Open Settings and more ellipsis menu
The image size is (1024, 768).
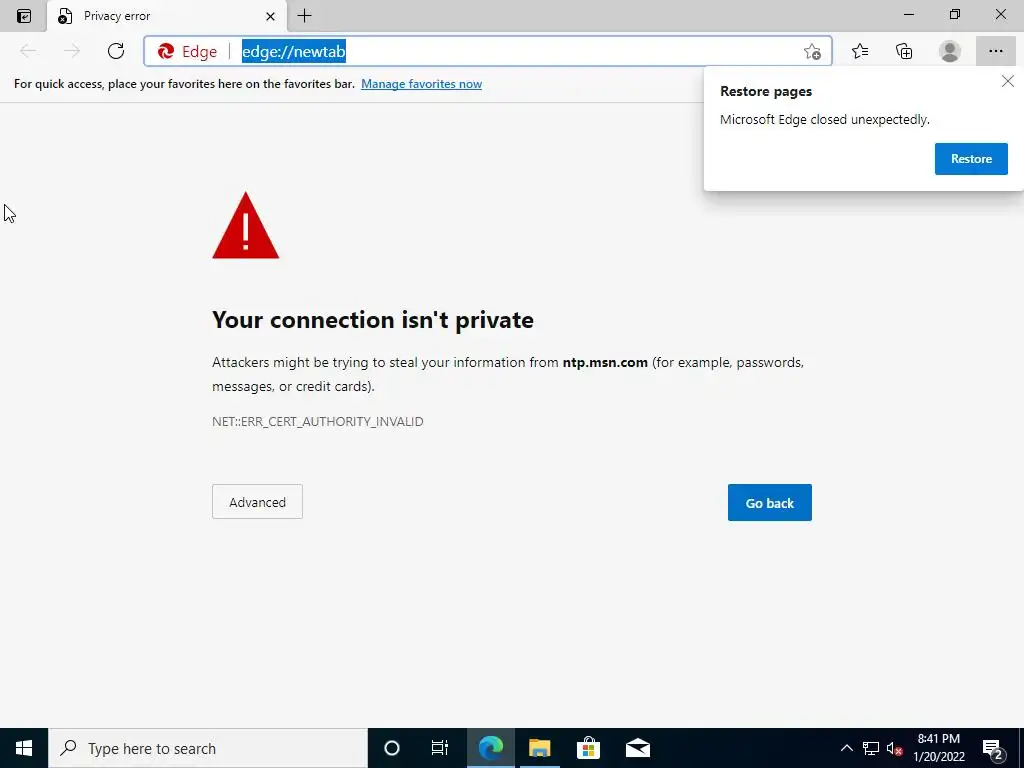[x=995, y=51]
